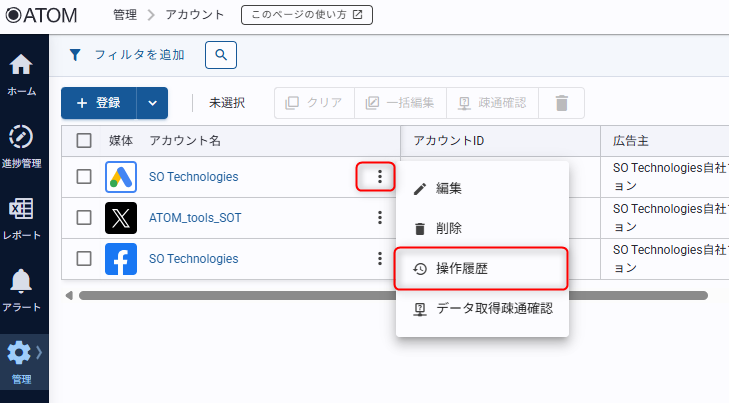This screenshot has width=729, height=403.
Task: Open the ATOM_tools_SOT account link
Action: 195,217
